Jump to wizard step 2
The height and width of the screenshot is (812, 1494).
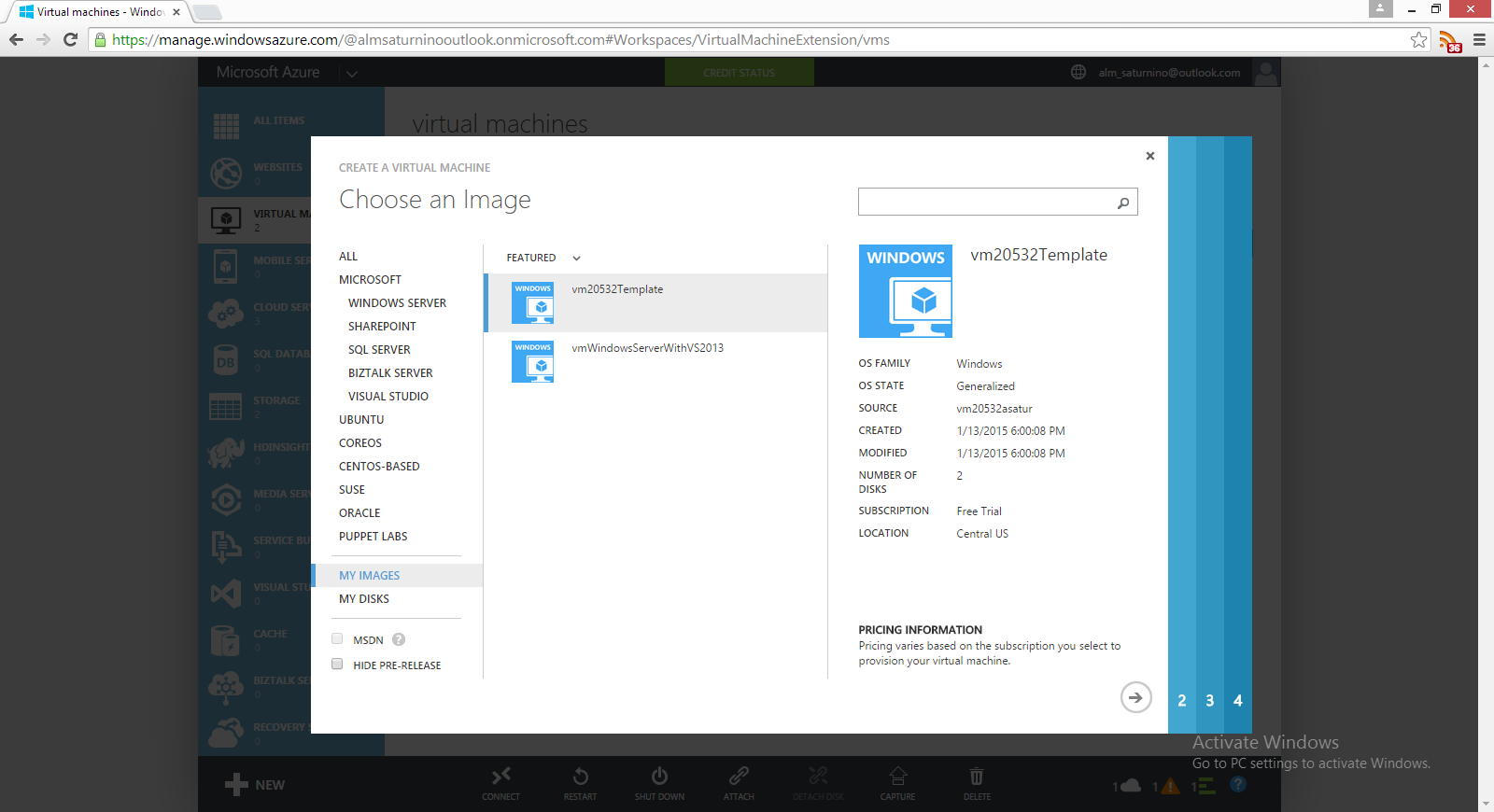pos(1182,701)
